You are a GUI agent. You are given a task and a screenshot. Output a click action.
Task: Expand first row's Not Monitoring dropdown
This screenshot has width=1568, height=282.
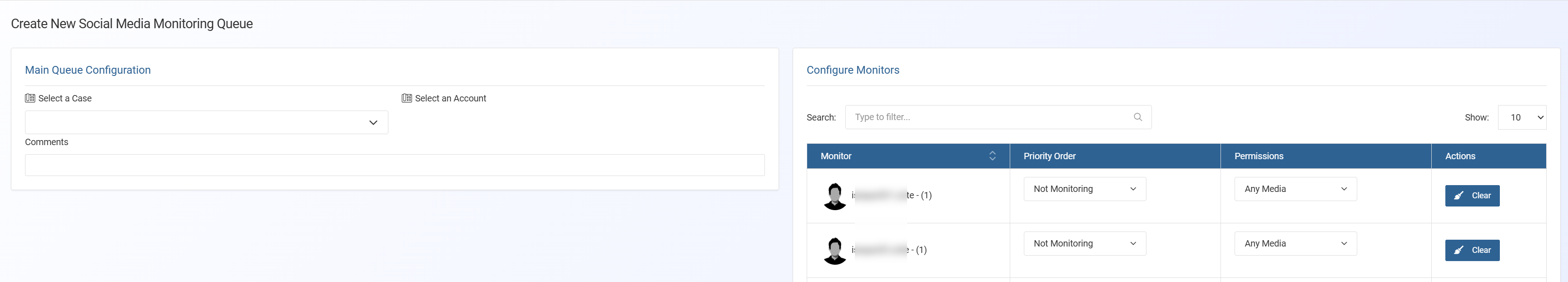(x=1084, y=189)
